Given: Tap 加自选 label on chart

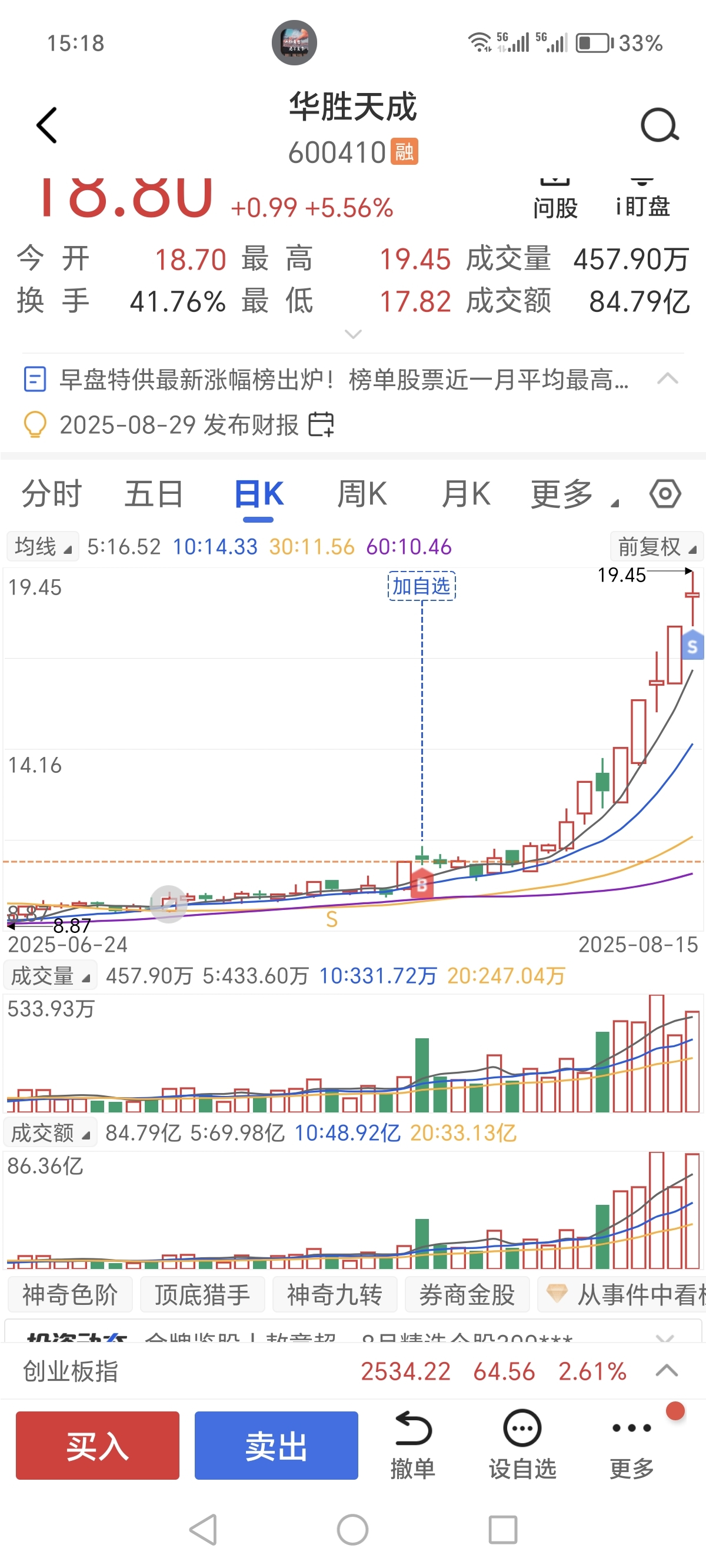Looking at the screenshot, I should [x=422, y=586].
